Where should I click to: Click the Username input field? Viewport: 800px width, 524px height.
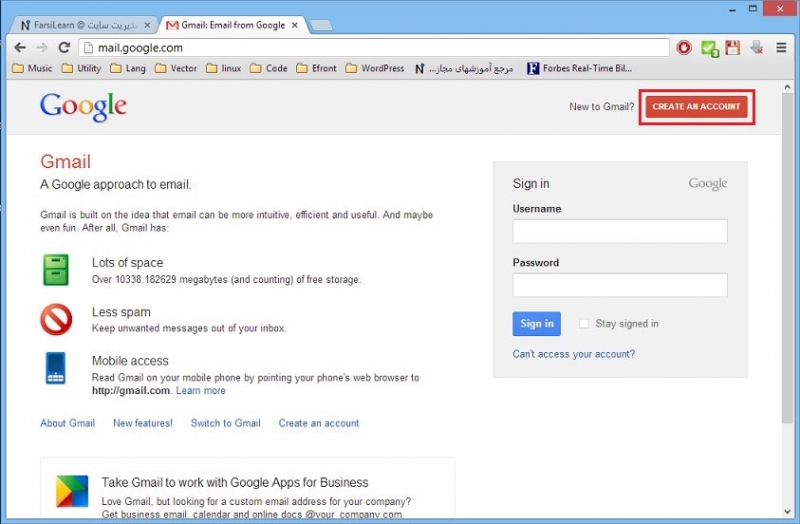tap(620, 231)
